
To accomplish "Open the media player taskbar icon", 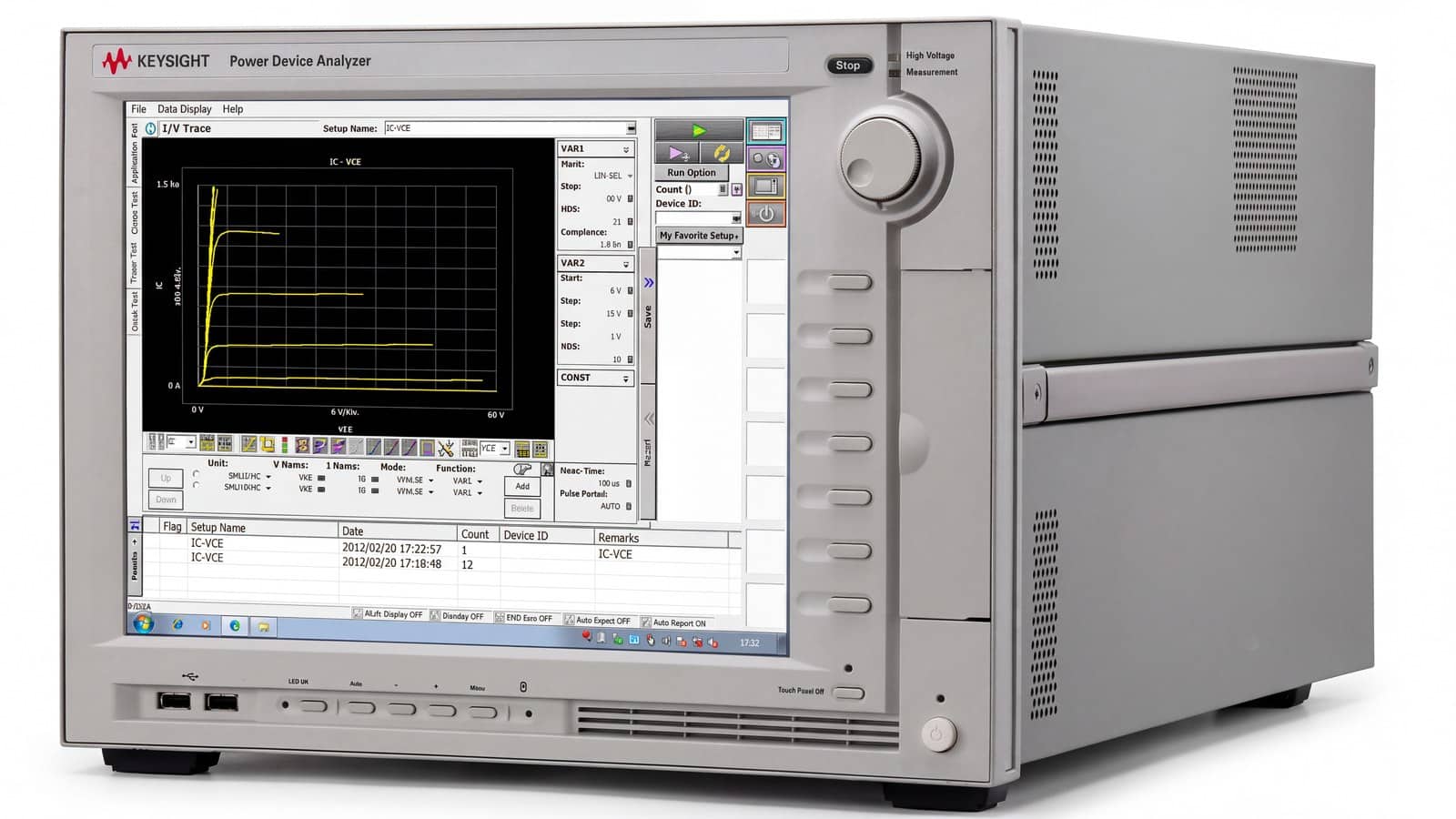I will [x=206, y=626].
